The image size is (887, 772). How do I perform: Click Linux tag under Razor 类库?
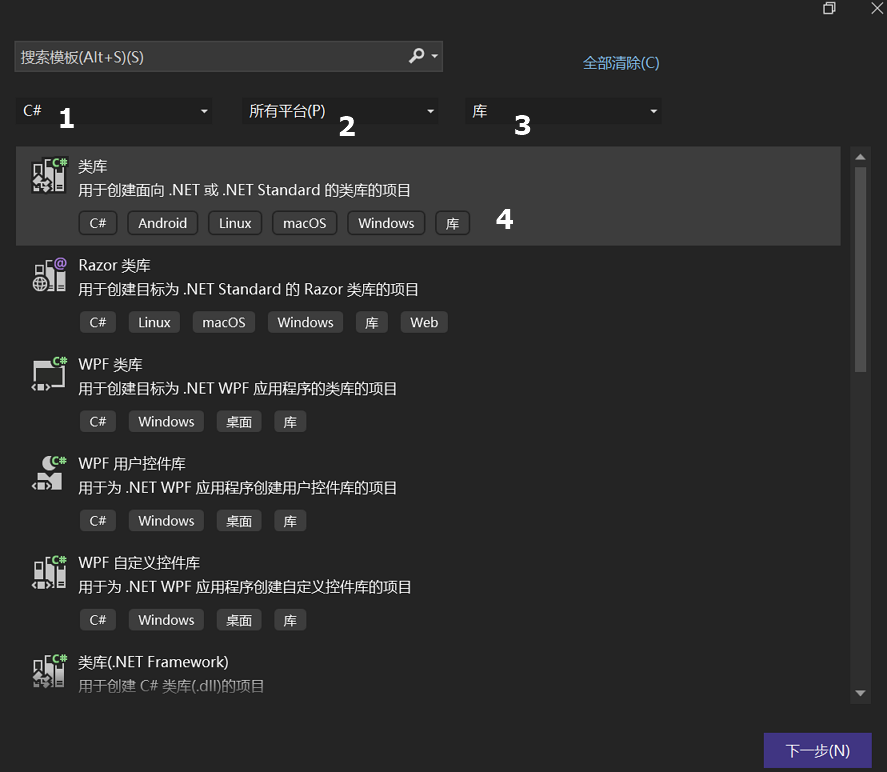click(154, 322)
